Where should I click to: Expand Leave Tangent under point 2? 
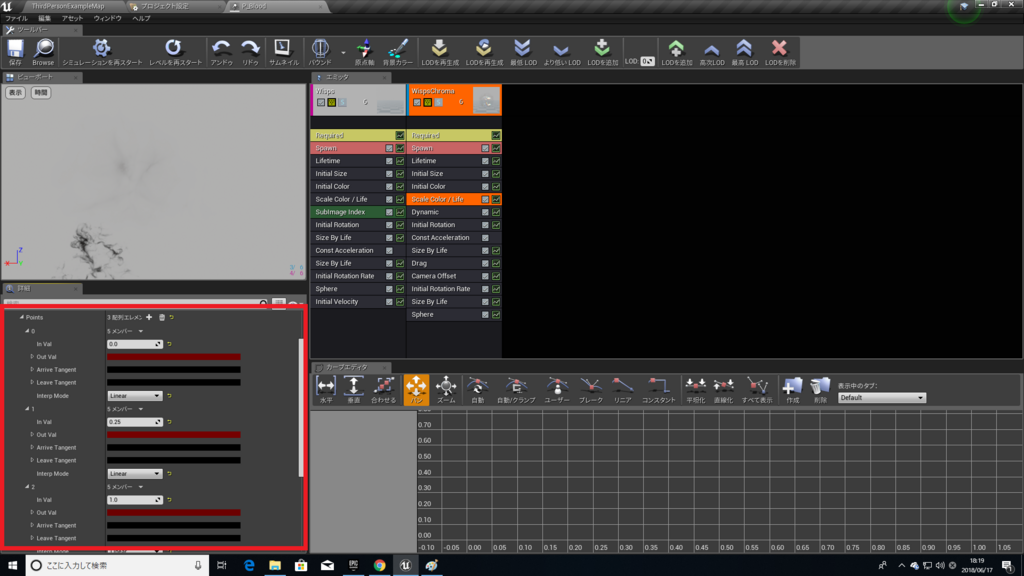pos(32,538)
